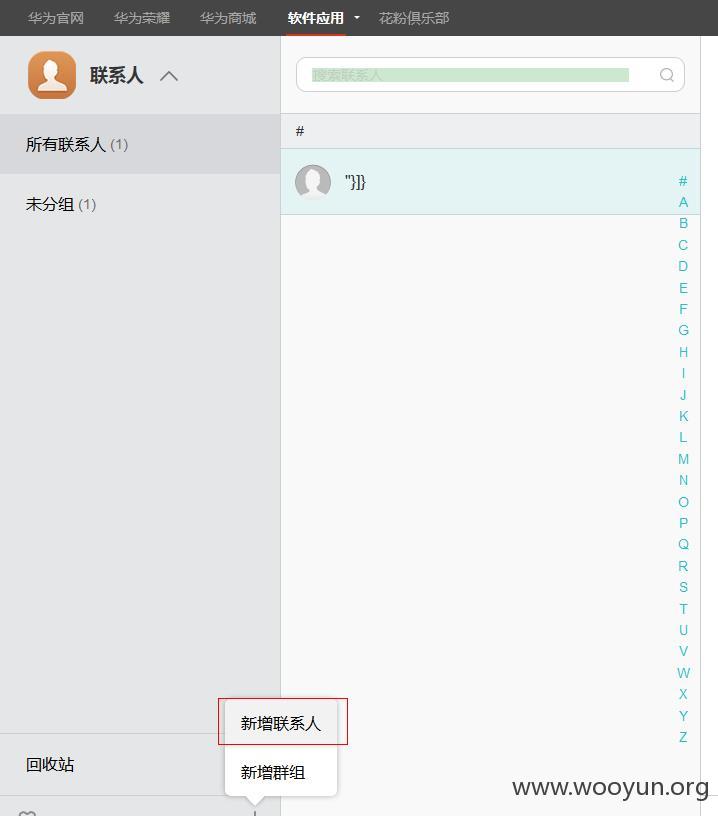Choose 新增群组 from popup menu
This screenshot has width=718, height=816.
(273, 772)
